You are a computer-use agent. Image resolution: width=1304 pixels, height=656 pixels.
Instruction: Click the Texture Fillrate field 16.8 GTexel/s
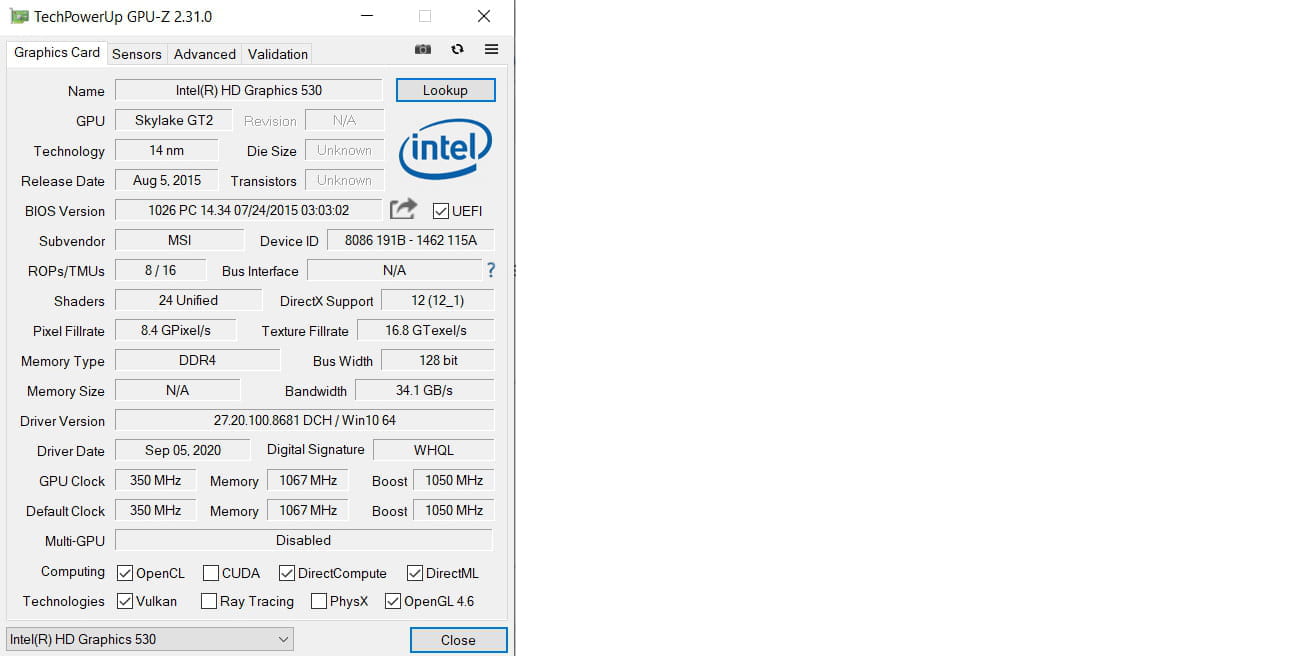point(426,330)
